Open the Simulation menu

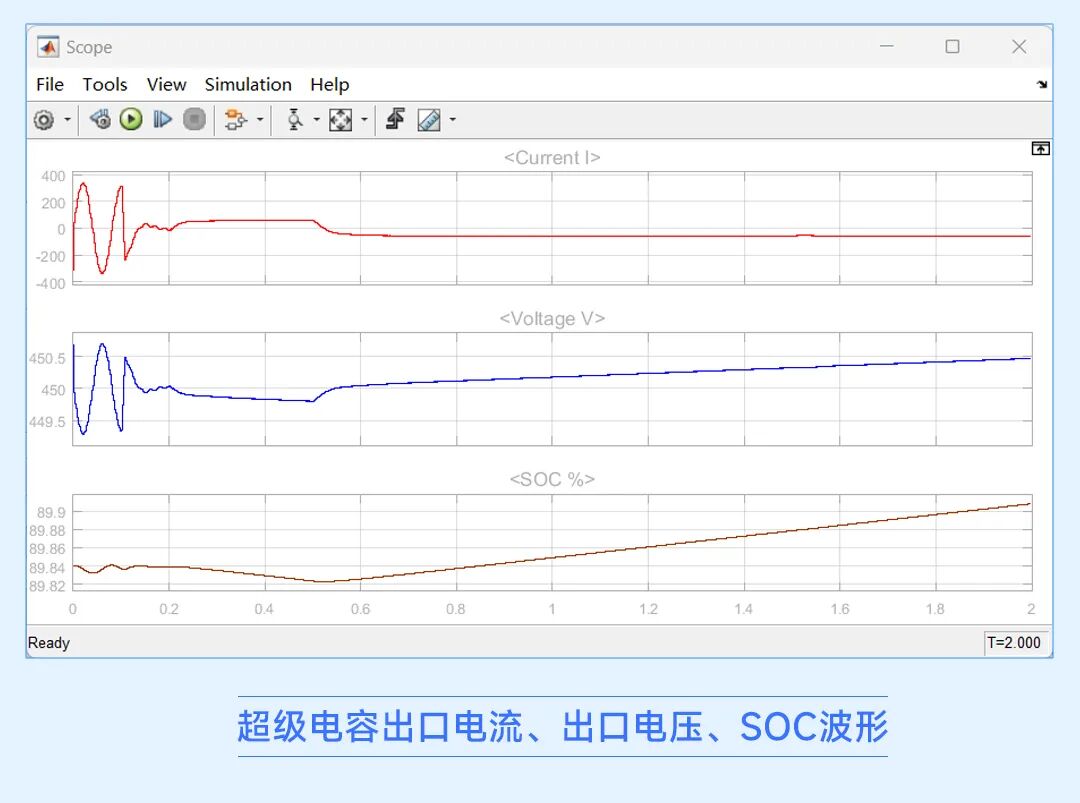coord(248,85)
